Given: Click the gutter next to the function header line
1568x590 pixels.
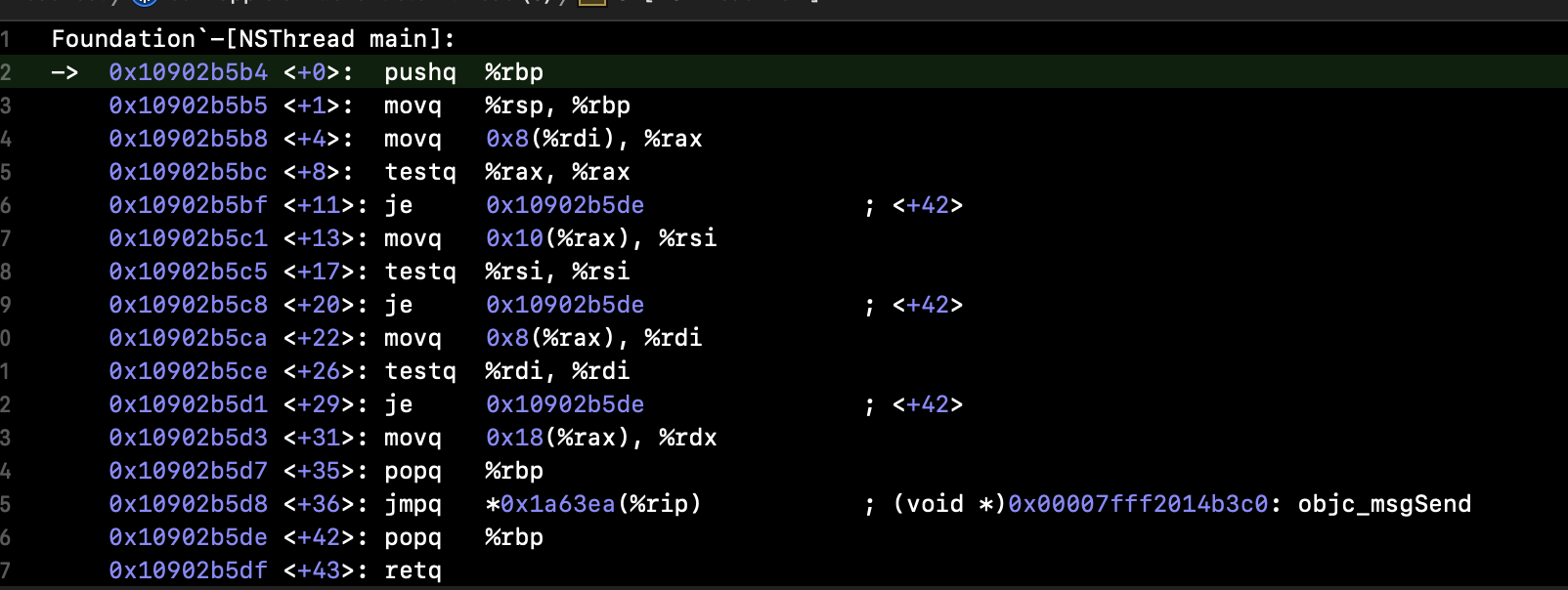Looking at the screenshot, I should coord(7,39).
